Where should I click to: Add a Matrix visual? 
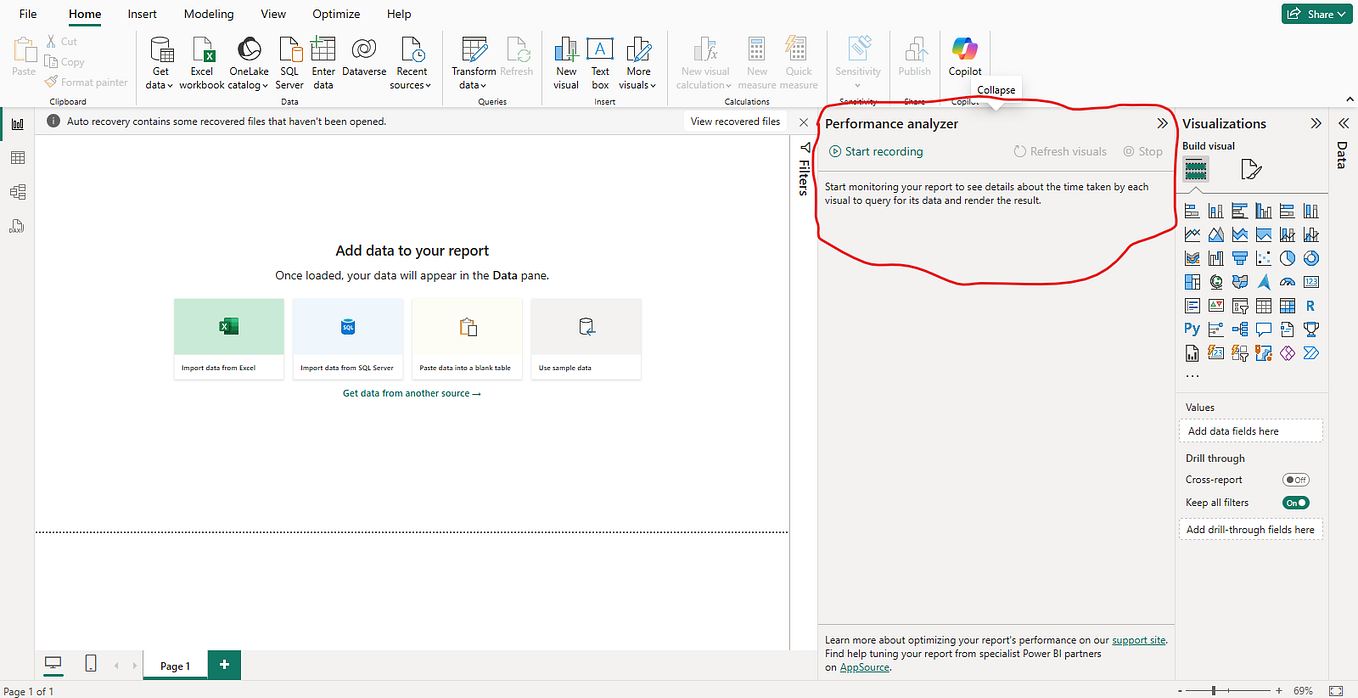(1286, 305)
